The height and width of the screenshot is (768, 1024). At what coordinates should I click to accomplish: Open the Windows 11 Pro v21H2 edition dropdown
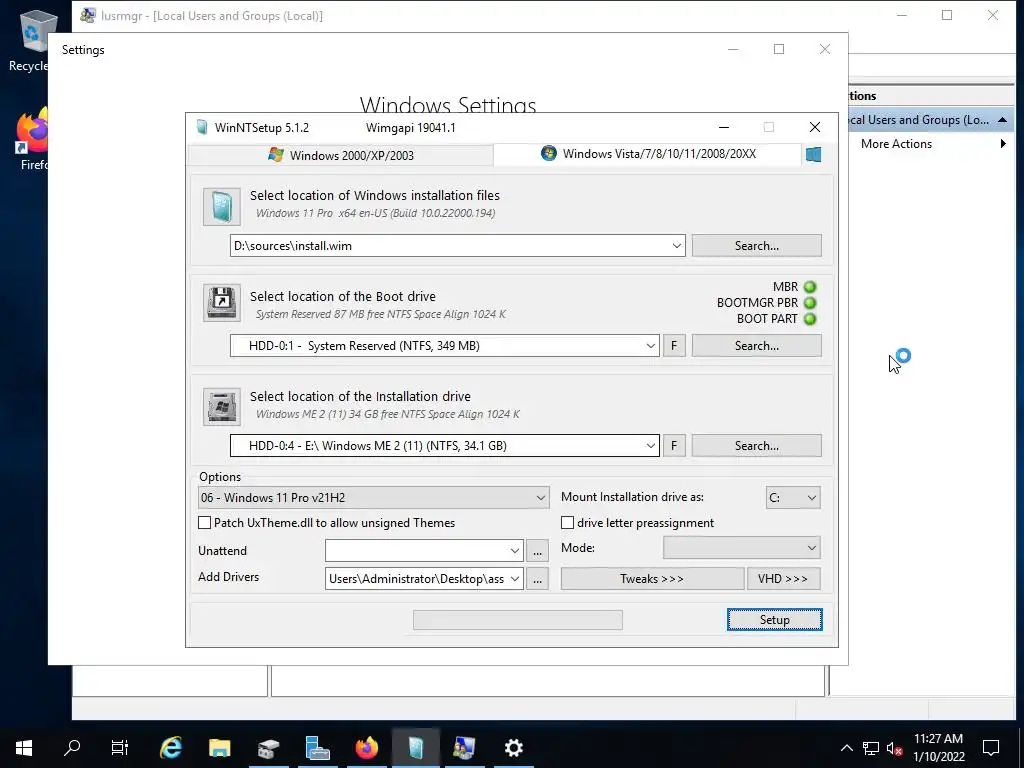(x=373, y=498)
